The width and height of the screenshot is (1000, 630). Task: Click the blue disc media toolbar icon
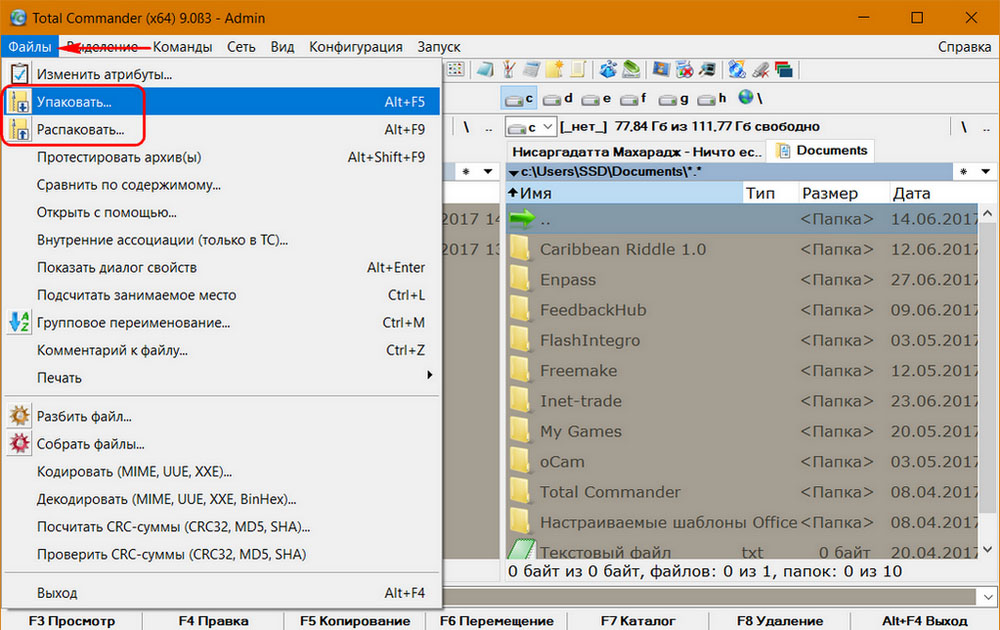tap(737, 69)
